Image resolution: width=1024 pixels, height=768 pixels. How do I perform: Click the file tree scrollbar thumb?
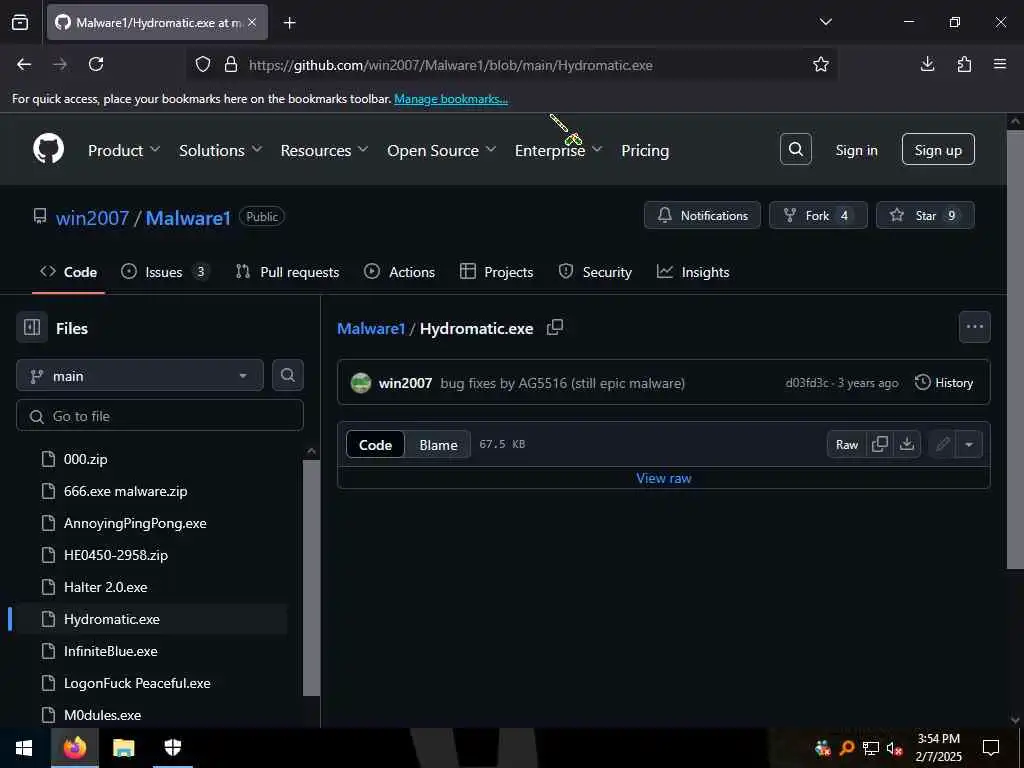click(x=311, y=577)
